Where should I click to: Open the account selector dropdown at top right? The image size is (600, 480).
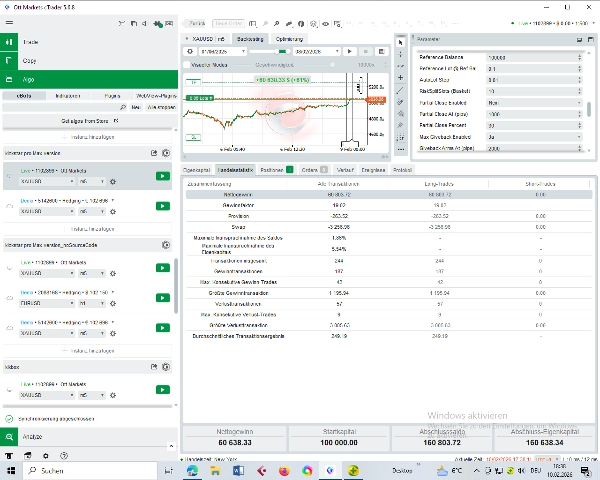pyautogui.click(x=553, y=23)
